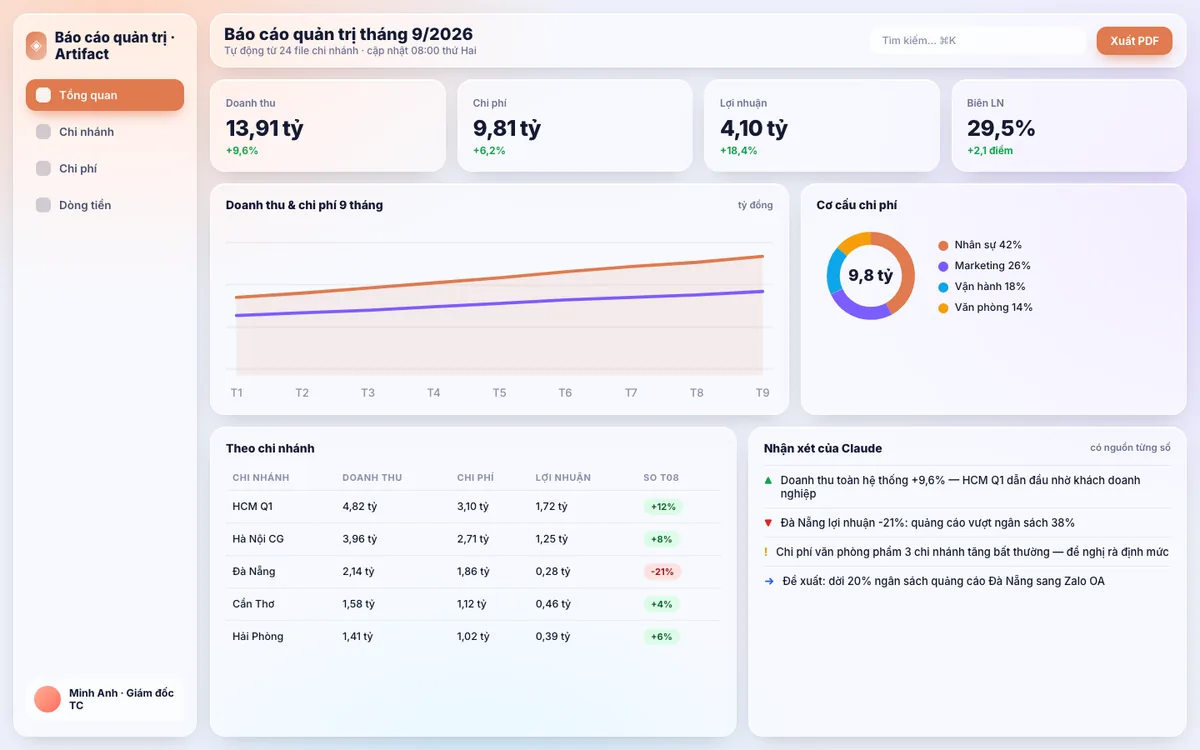The height and width of the screenshot is (750, 1200).
Task: Click the Xuất PDF button
Action: [1134, 41]
